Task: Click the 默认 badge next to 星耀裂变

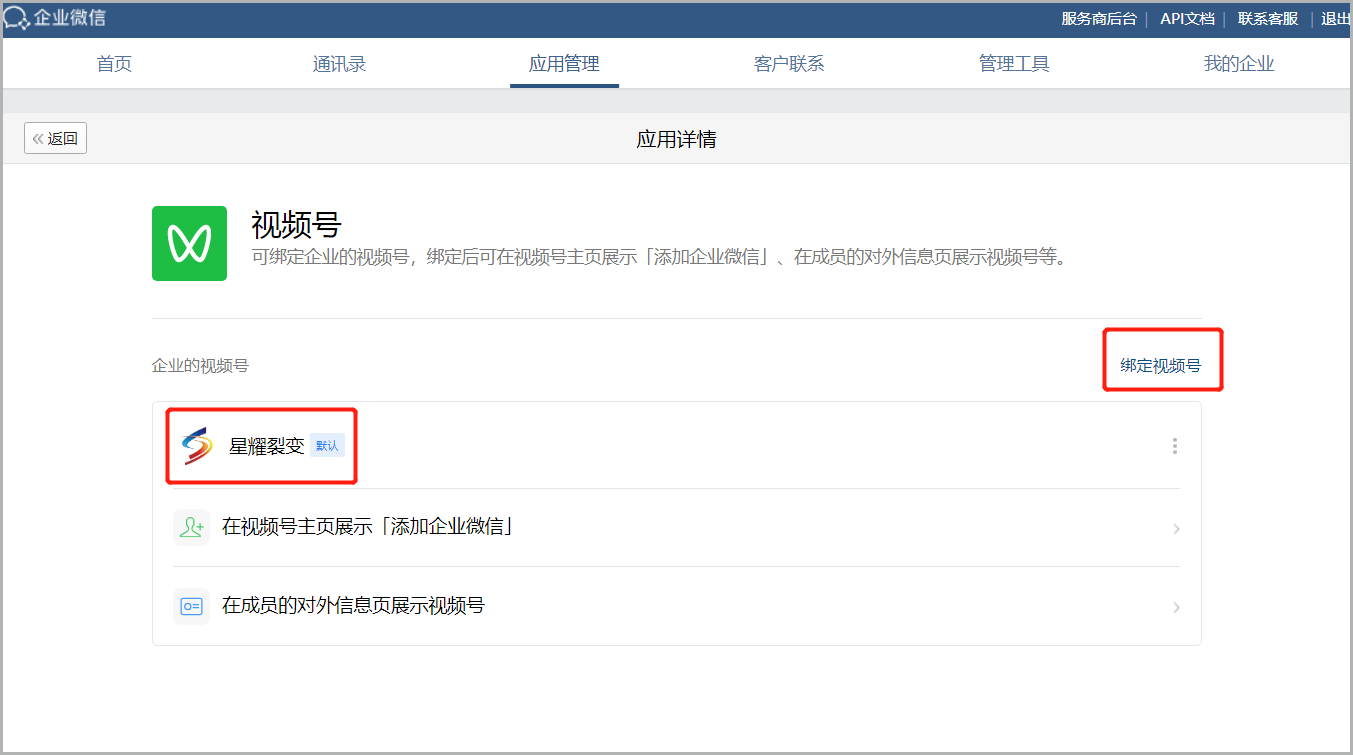Action: click(x=327, y=446)
